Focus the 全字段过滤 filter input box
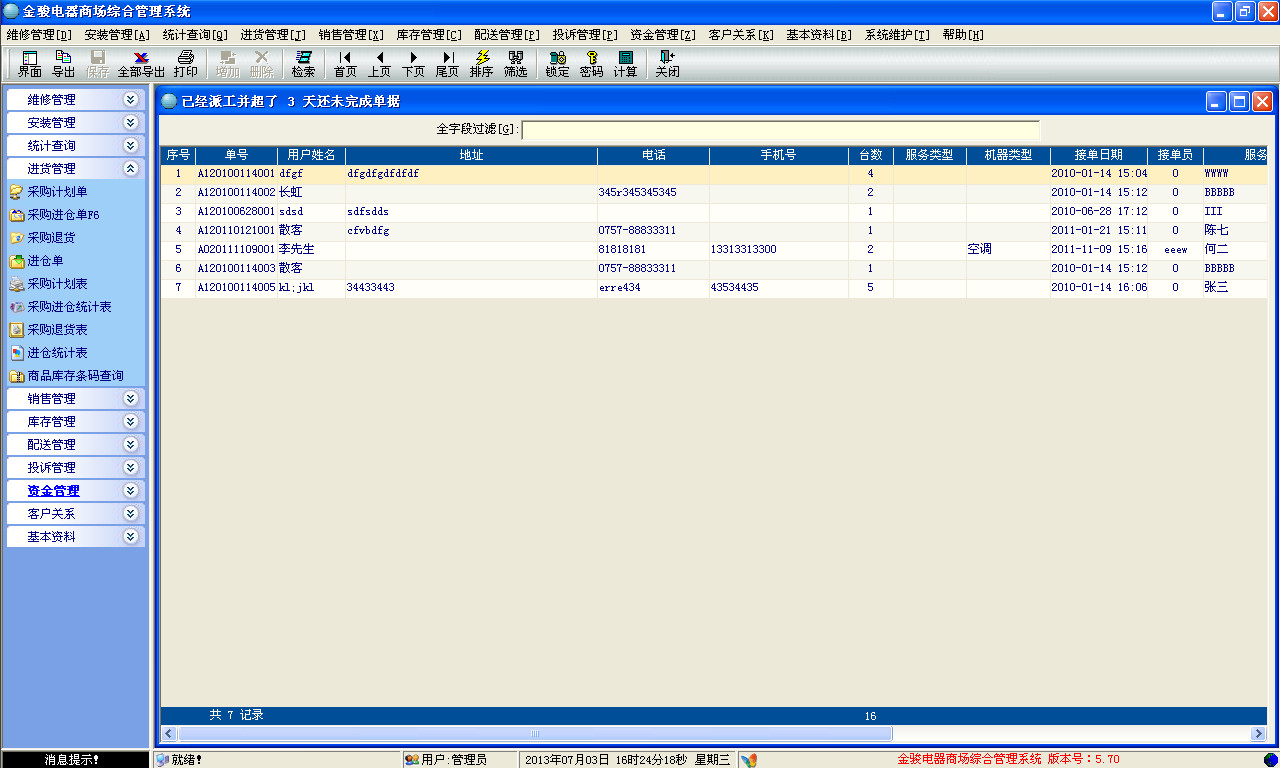The image size is (1280, 768). (x=781, y=130)
